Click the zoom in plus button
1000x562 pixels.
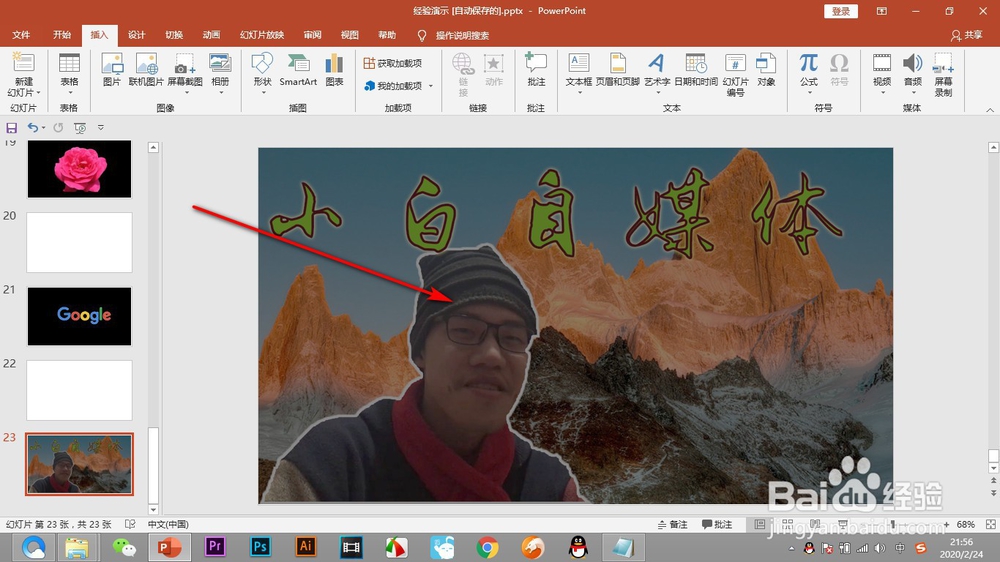(946, 524)
